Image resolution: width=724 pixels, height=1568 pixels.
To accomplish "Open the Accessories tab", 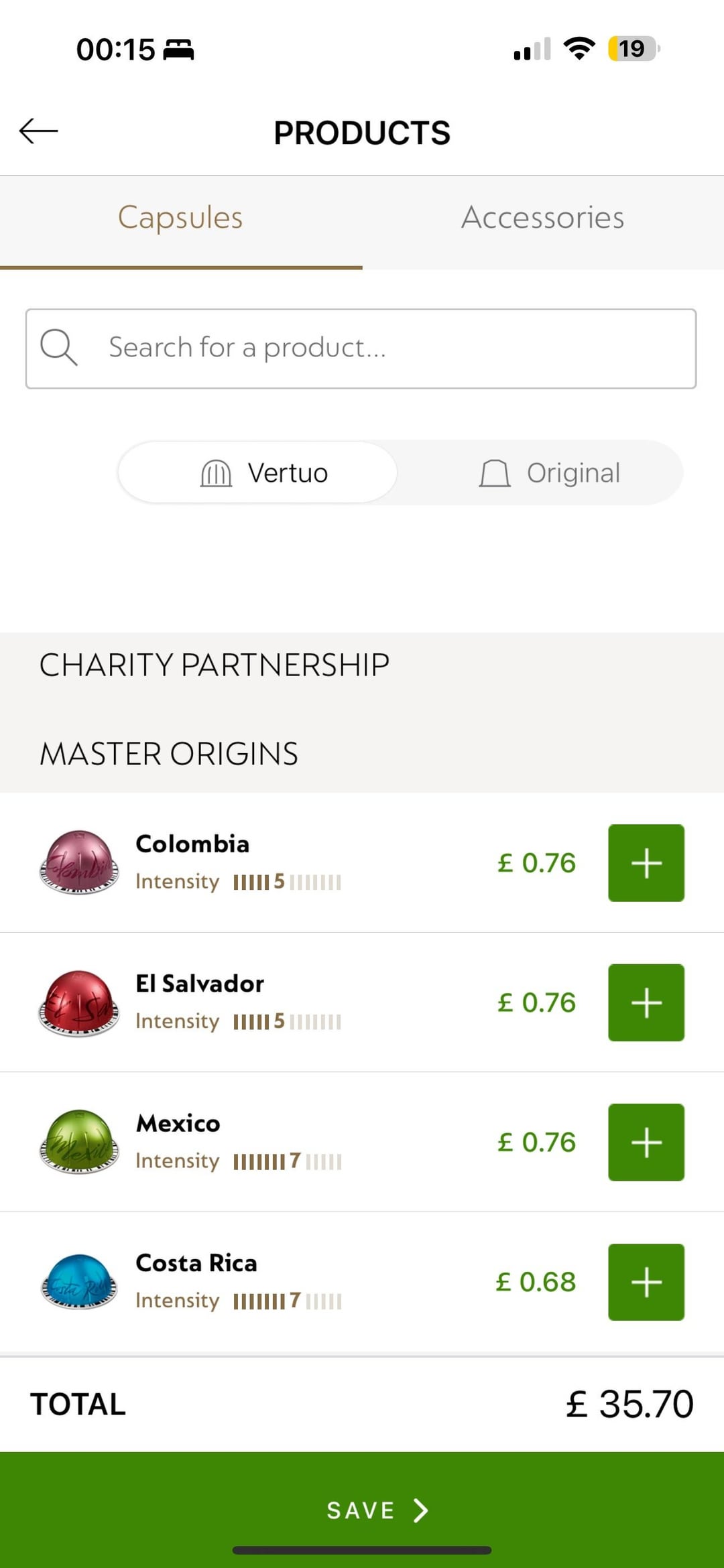I will click(542, 218).
